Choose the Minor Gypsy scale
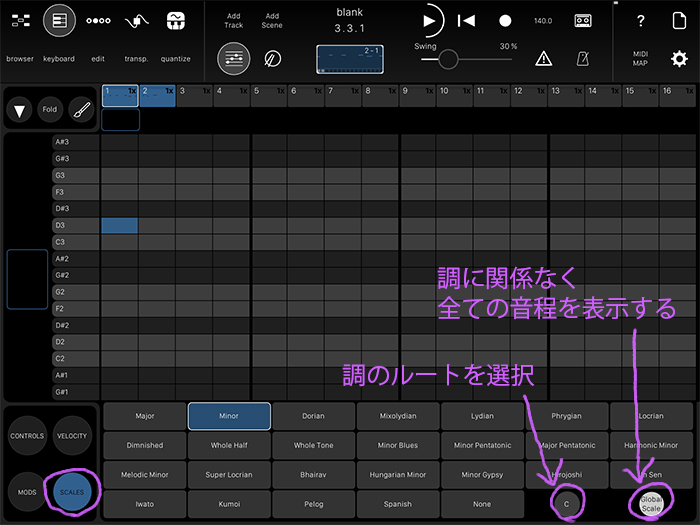Image resolution: width=700 pixels, height=525 pixels. coord(482,475)
